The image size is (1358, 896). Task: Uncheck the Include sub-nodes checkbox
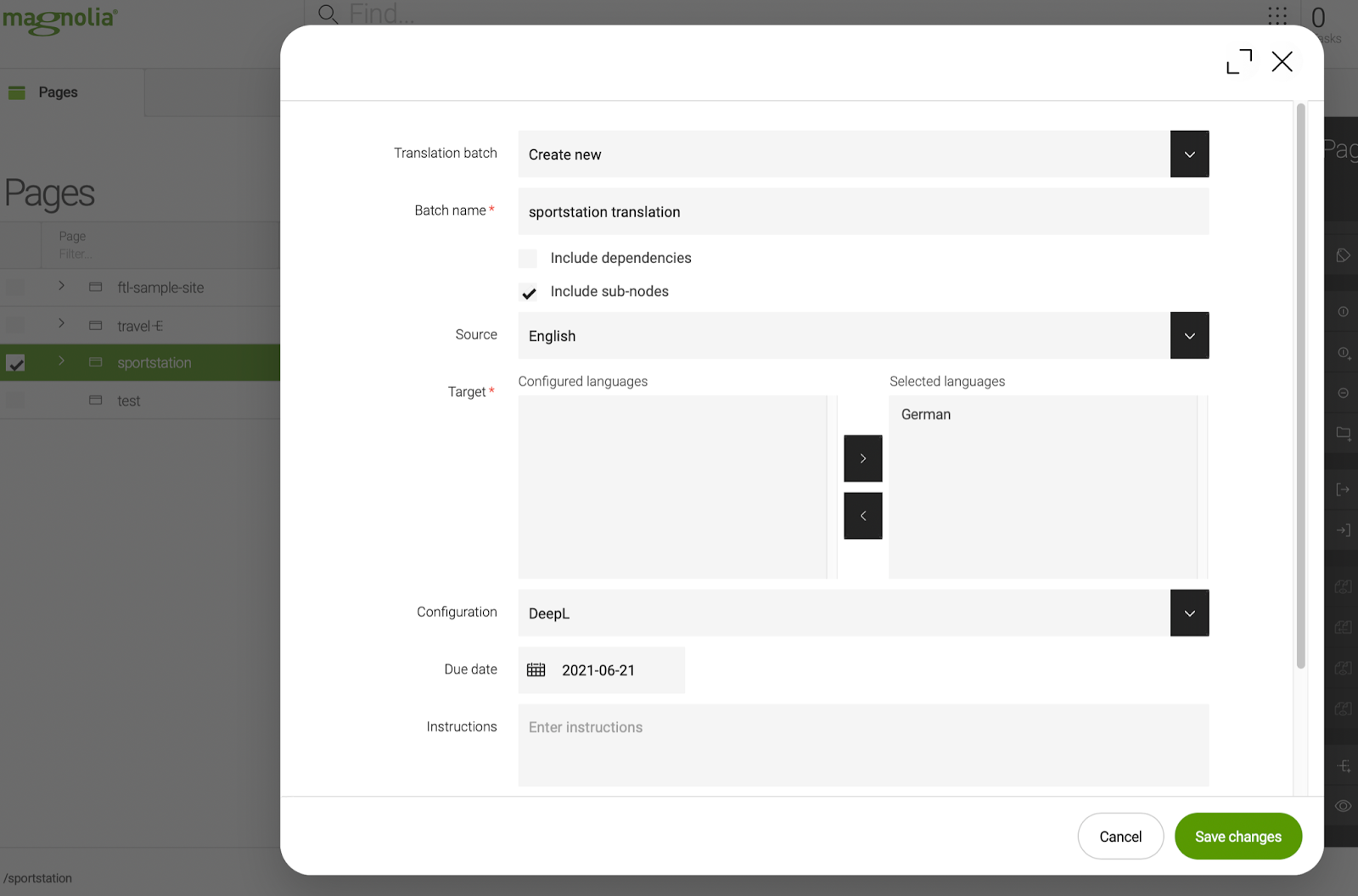point(528,293)
